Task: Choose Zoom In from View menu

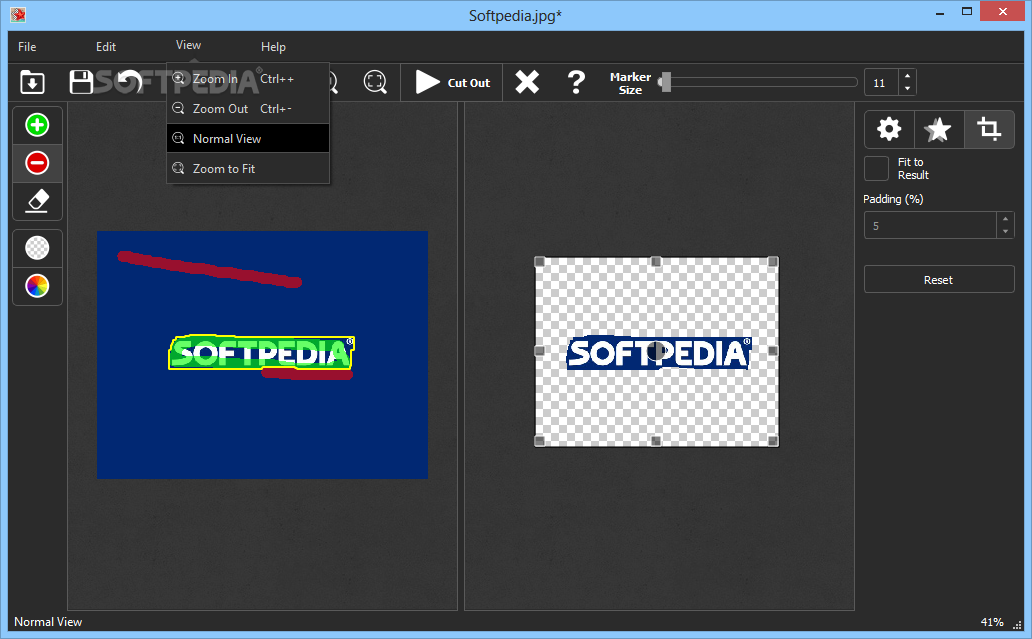Action: pos(248,78)
